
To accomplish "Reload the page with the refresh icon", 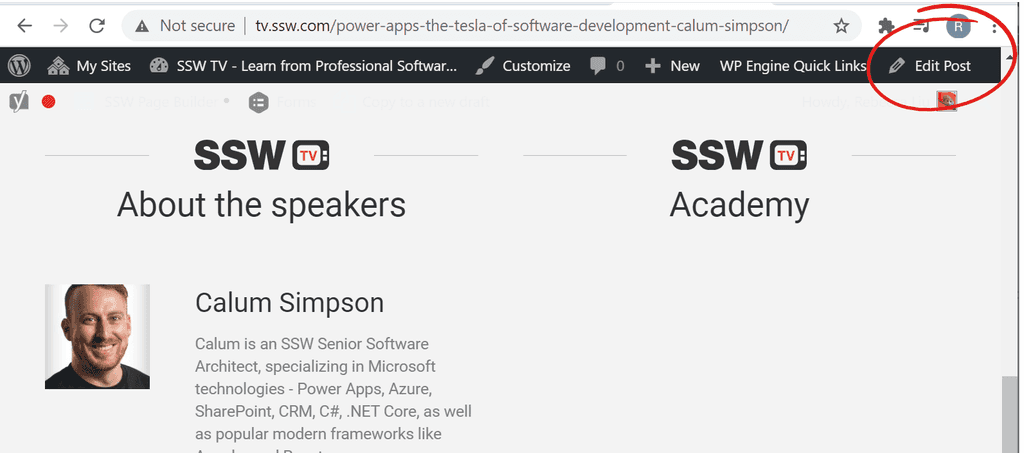I will (x=97, y=26).
